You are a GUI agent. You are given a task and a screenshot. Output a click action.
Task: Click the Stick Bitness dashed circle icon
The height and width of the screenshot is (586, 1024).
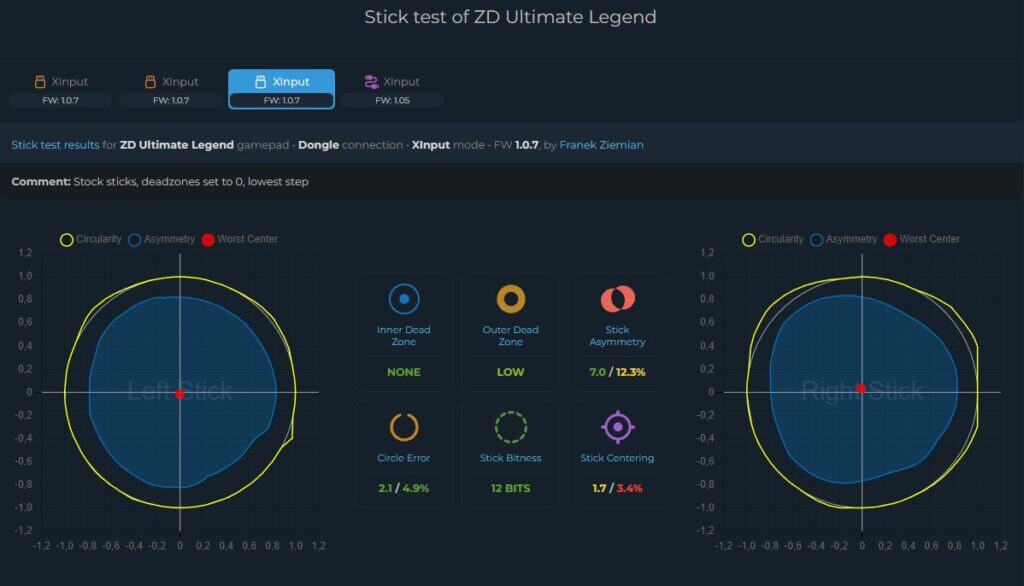tap(511, 427)
